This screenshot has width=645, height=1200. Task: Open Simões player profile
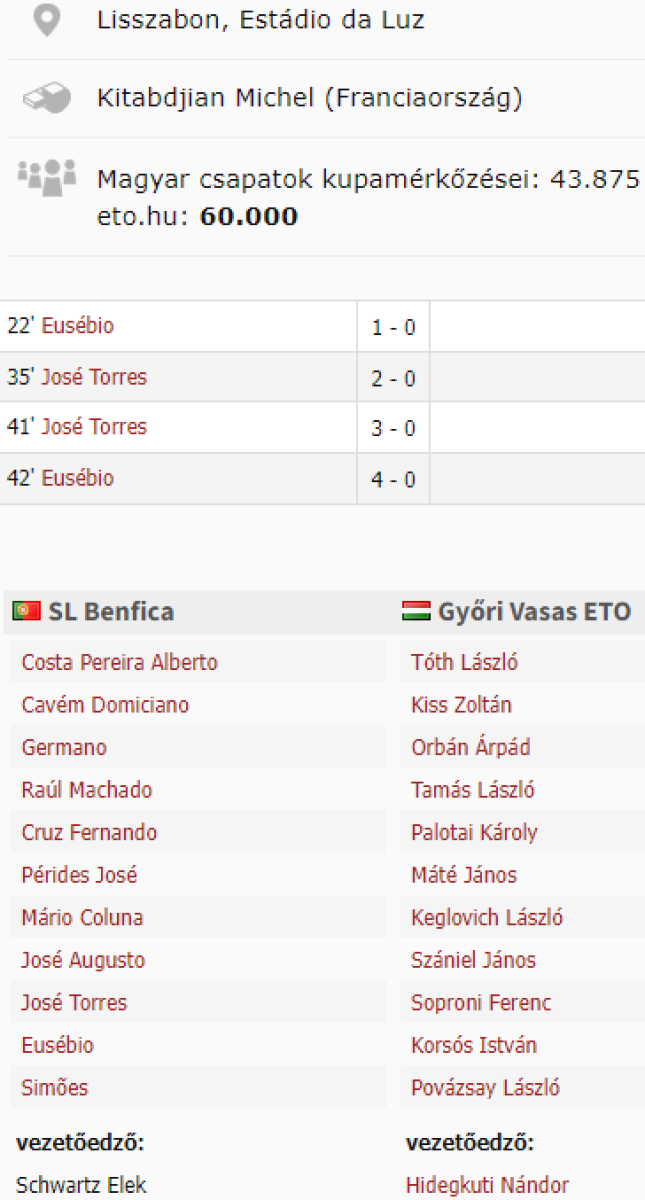coord(55,1087)
